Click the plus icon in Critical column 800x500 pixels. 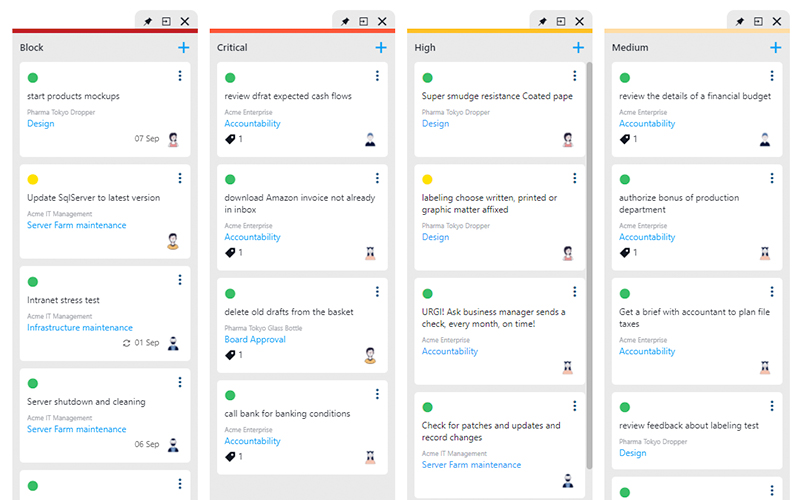381,47
